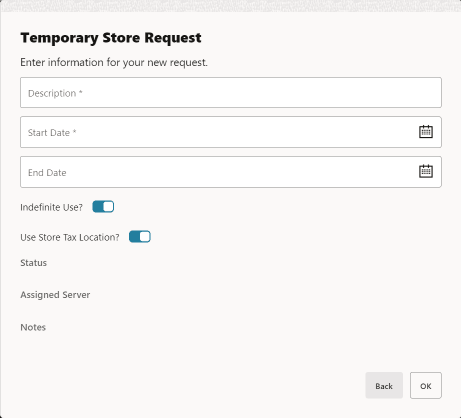Toggle the Indefinite Use switch

103,207
